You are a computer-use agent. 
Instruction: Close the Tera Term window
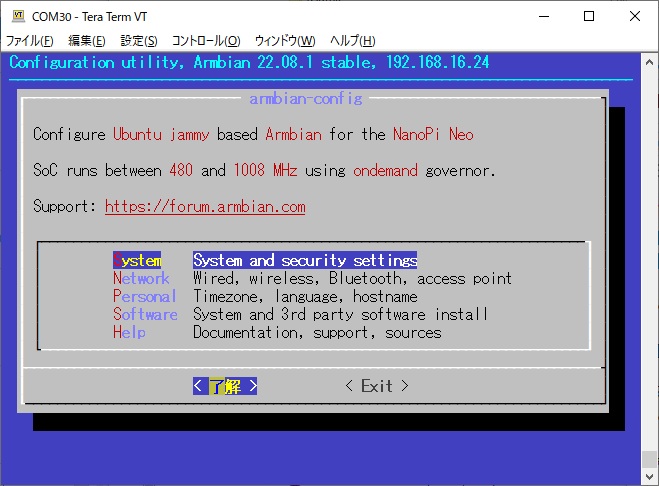[x=635, y=16]
